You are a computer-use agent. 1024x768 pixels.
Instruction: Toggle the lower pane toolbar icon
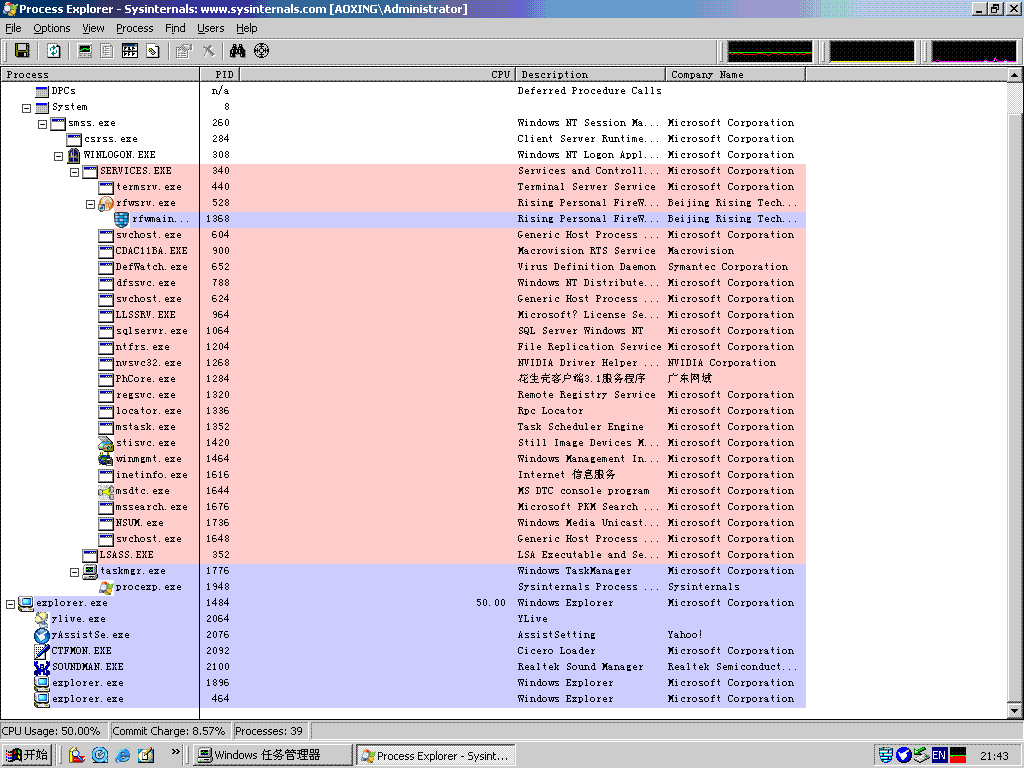(130, 51)
